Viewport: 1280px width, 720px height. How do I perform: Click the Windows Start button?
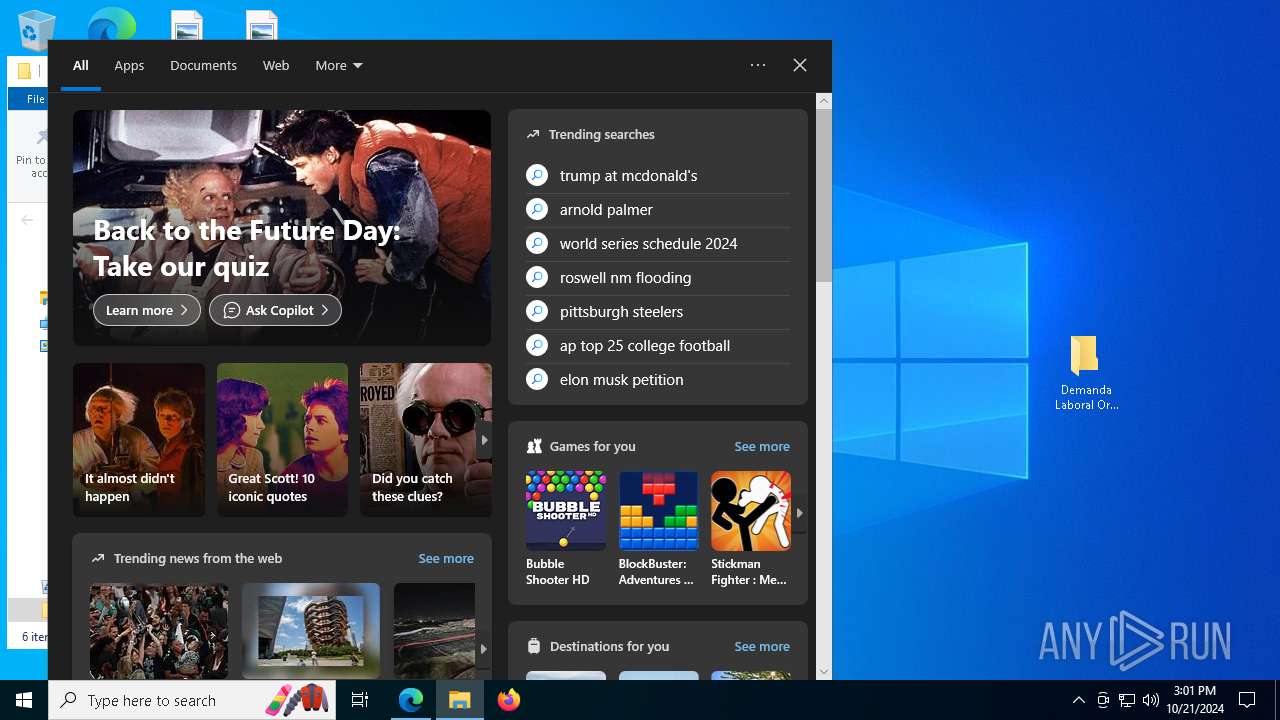24,700
